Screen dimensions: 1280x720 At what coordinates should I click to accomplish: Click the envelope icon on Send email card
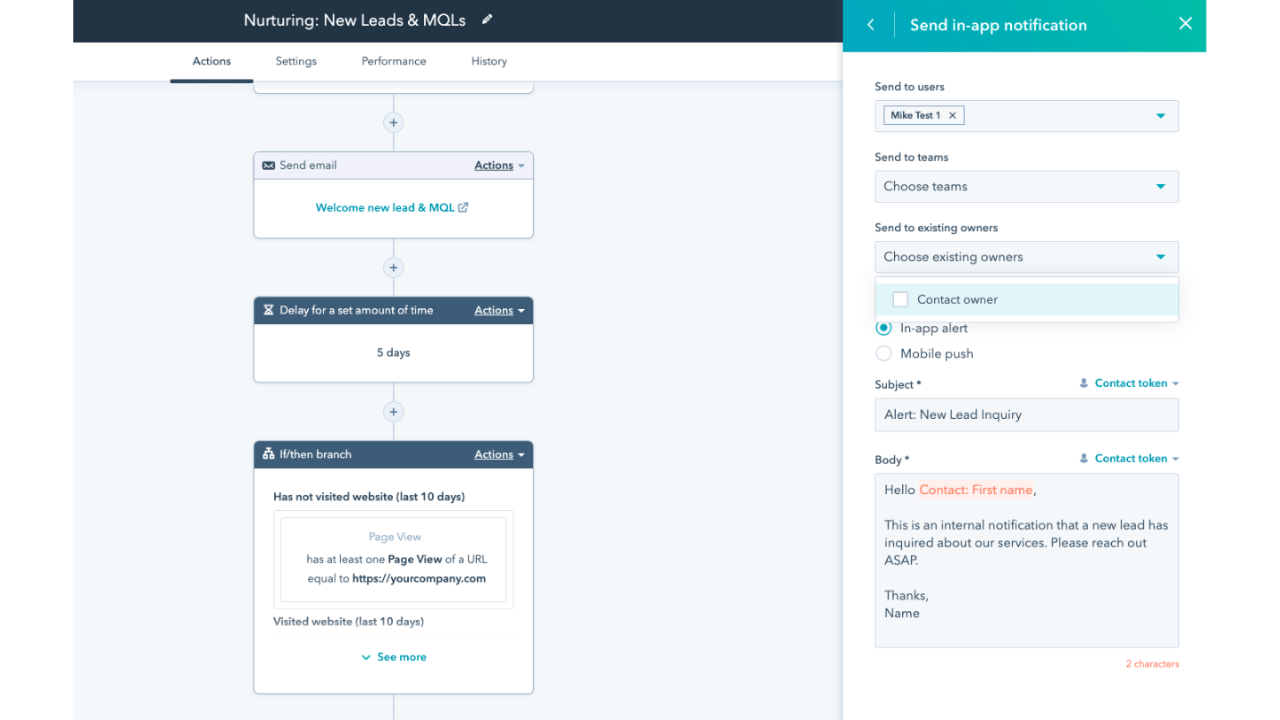coord(268,166)
